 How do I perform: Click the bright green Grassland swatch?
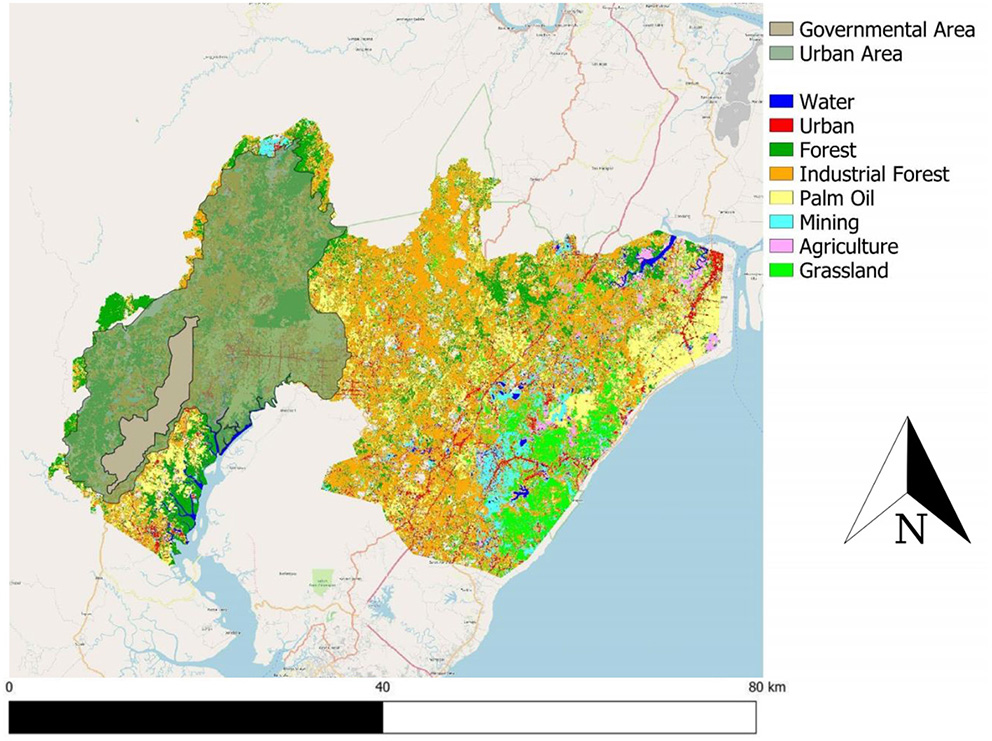click(x=781, y=271)
